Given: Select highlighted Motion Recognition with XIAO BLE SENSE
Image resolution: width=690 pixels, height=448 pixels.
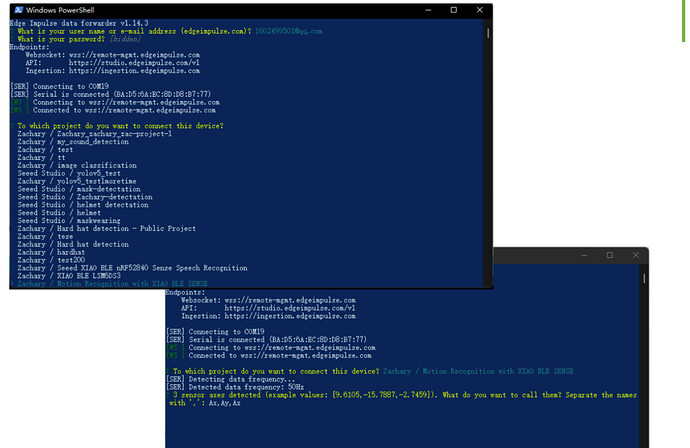Looking at the screenshot, I should pos(112,284).
